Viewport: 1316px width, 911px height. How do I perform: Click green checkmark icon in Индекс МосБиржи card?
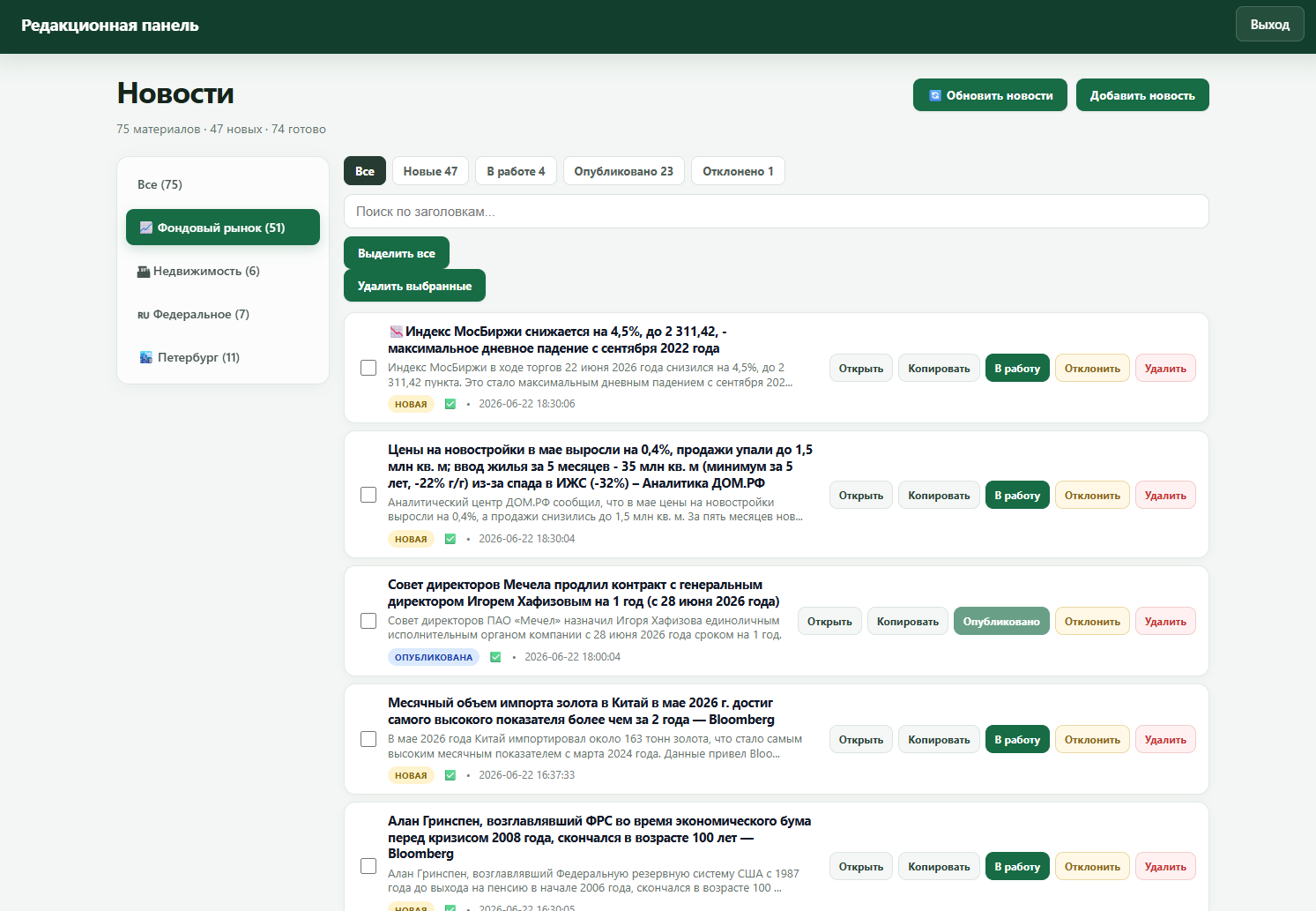click(x=450, y=404)
